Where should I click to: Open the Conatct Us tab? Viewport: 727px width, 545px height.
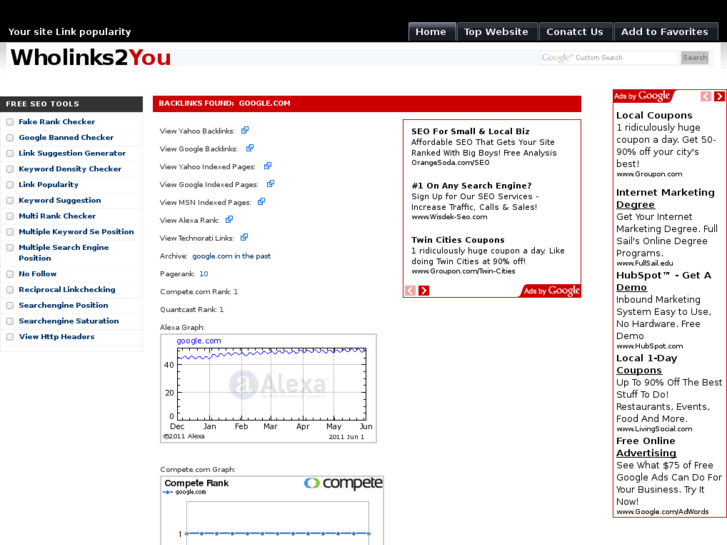[575, 32]
